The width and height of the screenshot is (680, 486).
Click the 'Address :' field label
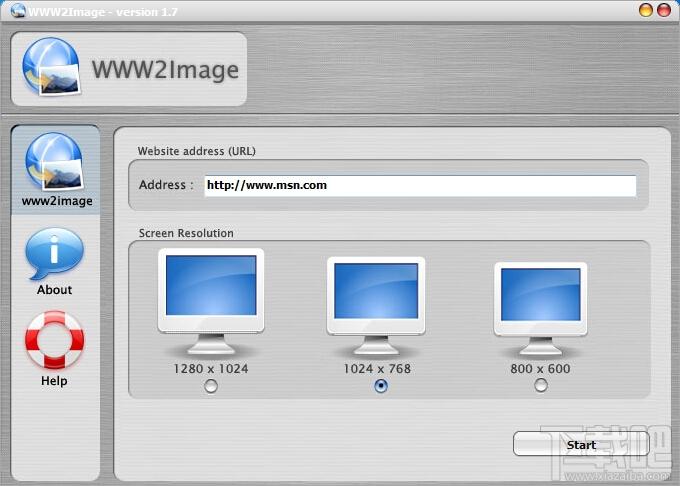166,185
